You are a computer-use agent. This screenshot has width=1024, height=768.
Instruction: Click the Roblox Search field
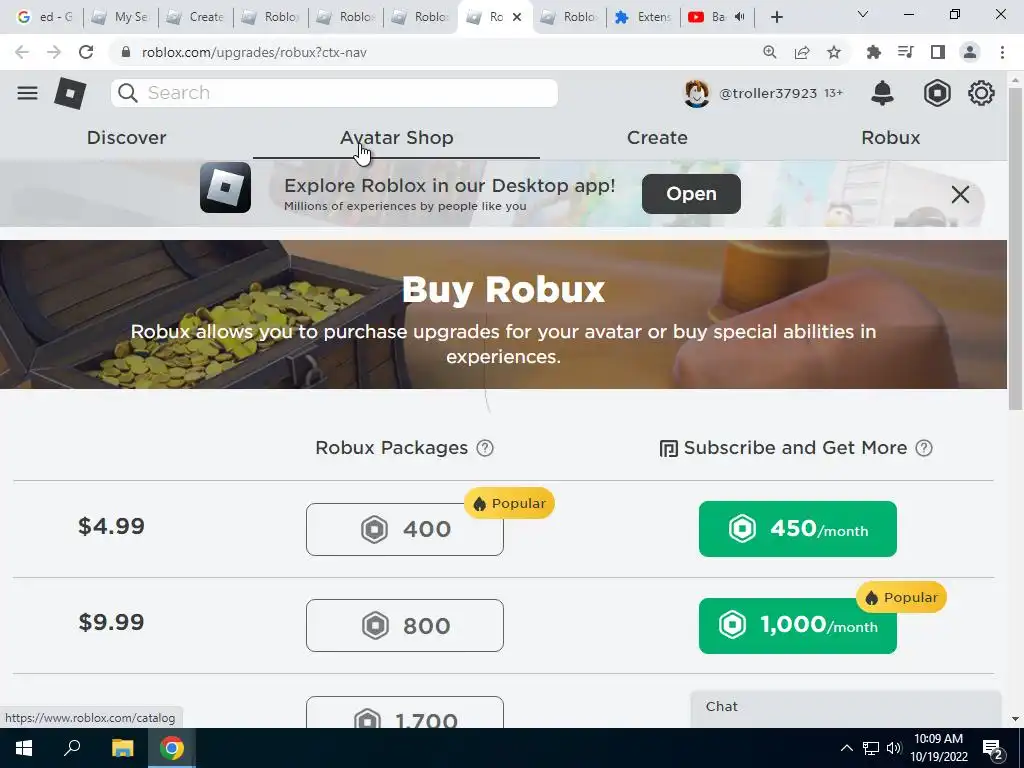pos(334,93)
